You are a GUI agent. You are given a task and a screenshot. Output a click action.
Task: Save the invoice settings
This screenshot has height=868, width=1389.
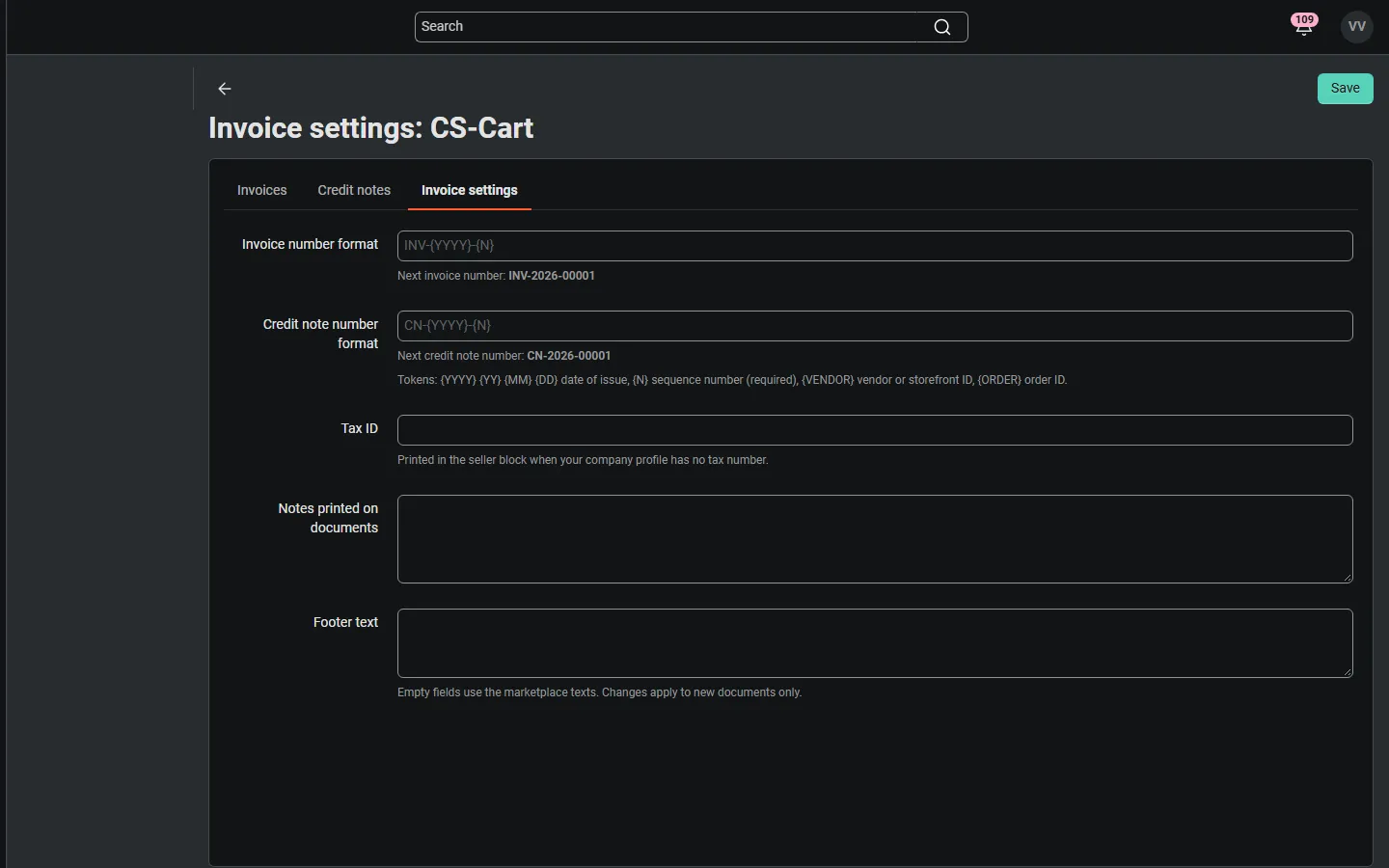(x=1346, y=89)
